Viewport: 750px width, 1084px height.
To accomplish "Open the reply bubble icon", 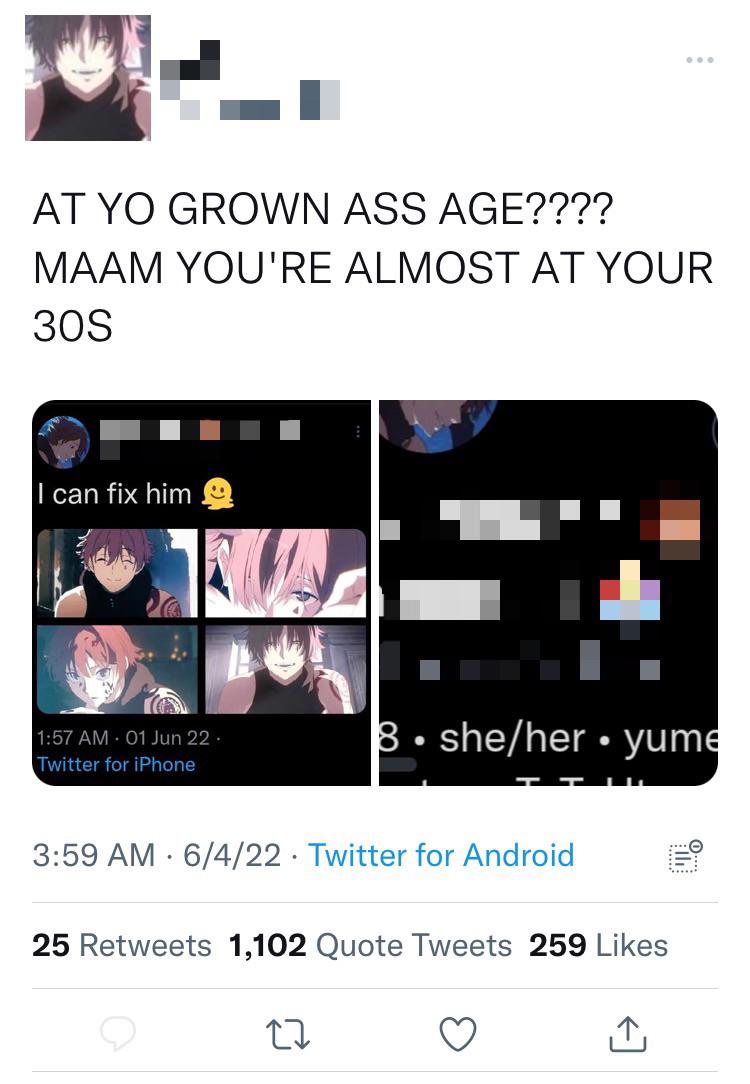I will point(118,1034).
